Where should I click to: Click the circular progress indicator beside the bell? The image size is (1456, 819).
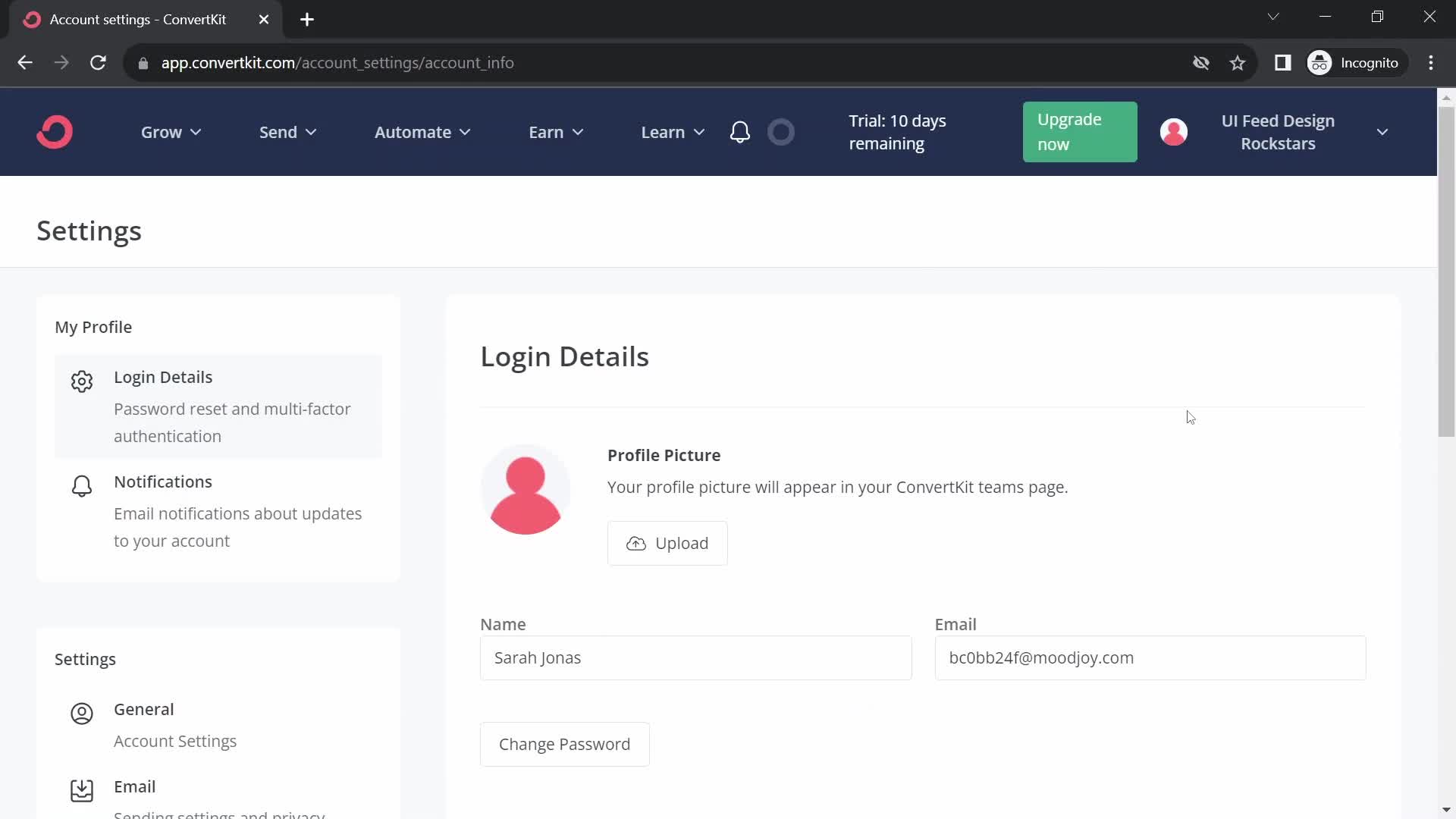coord(781,132)
